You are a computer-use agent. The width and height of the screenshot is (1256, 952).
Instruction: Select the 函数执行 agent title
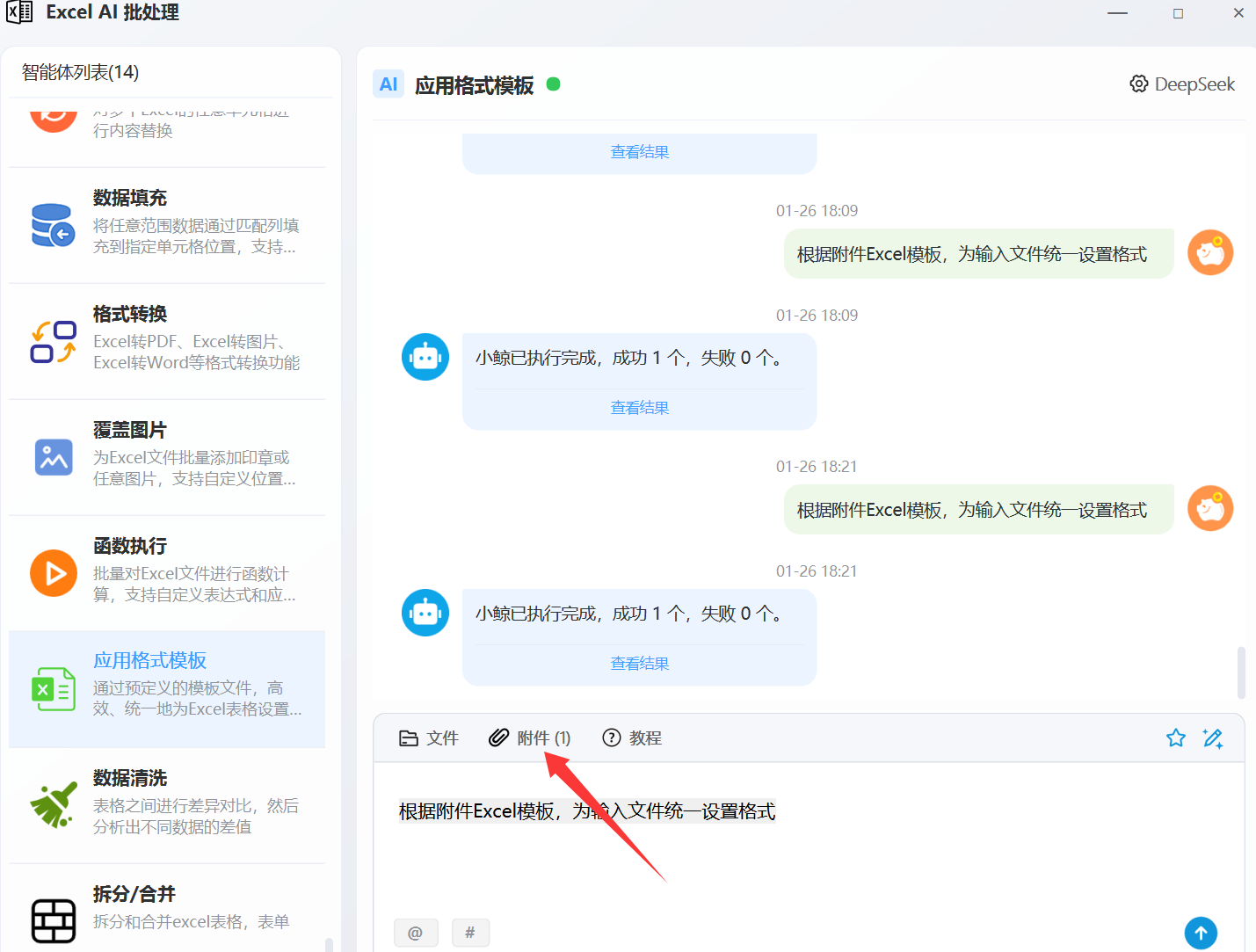(x=130, y=546)
